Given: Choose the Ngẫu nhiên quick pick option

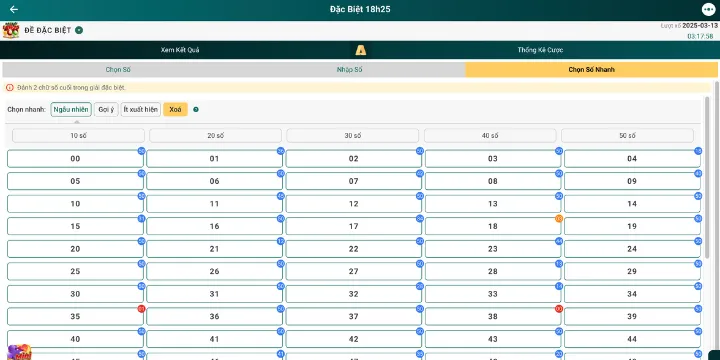Looking at the screenshot, I should point(71,110).
